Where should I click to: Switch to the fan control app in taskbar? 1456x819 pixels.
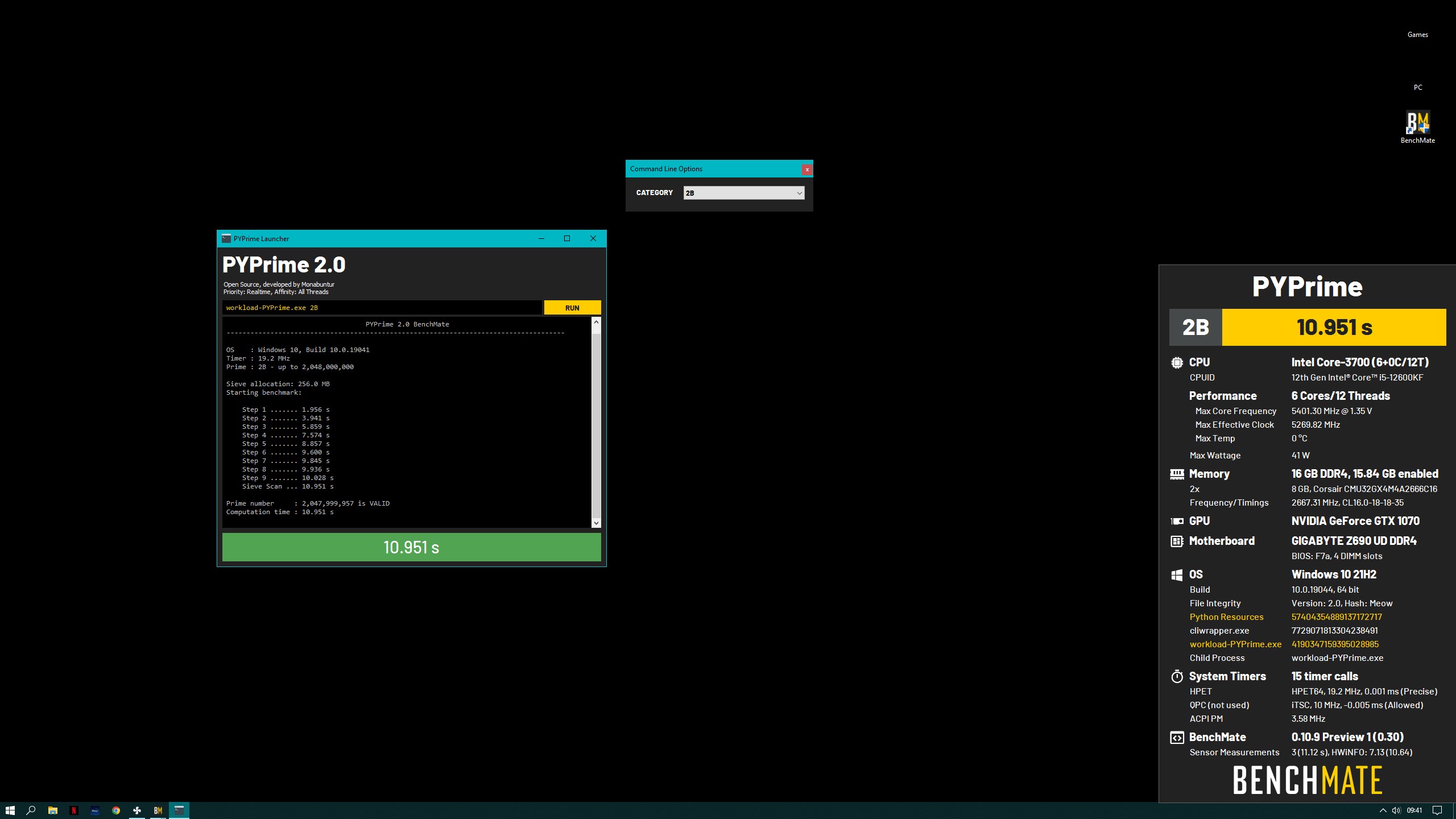[x=137, y=810]
